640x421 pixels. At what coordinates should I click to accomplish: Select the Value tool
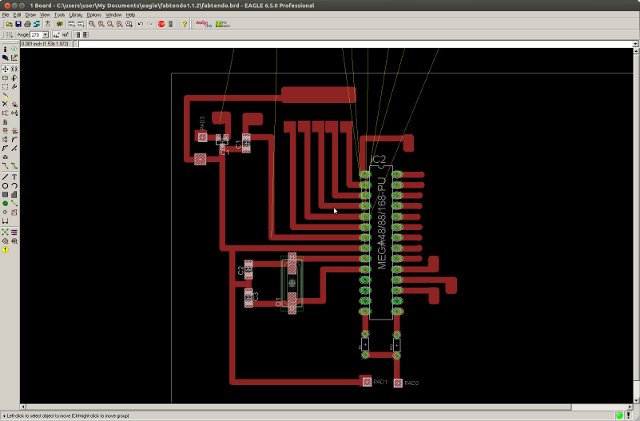click(14, 131)
